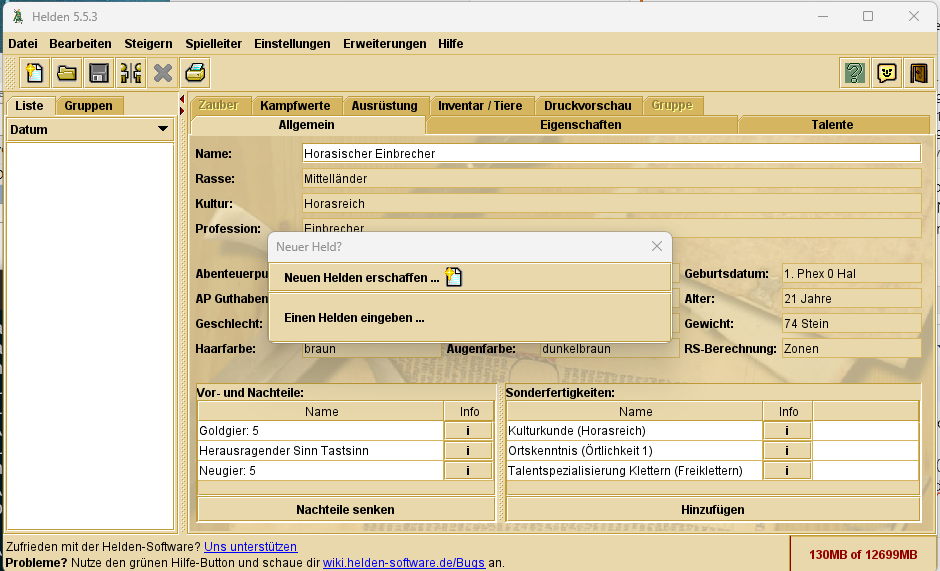Click the Alter field showing 21 Jahre
Screen dimensions: 940x571
(851, 299)
